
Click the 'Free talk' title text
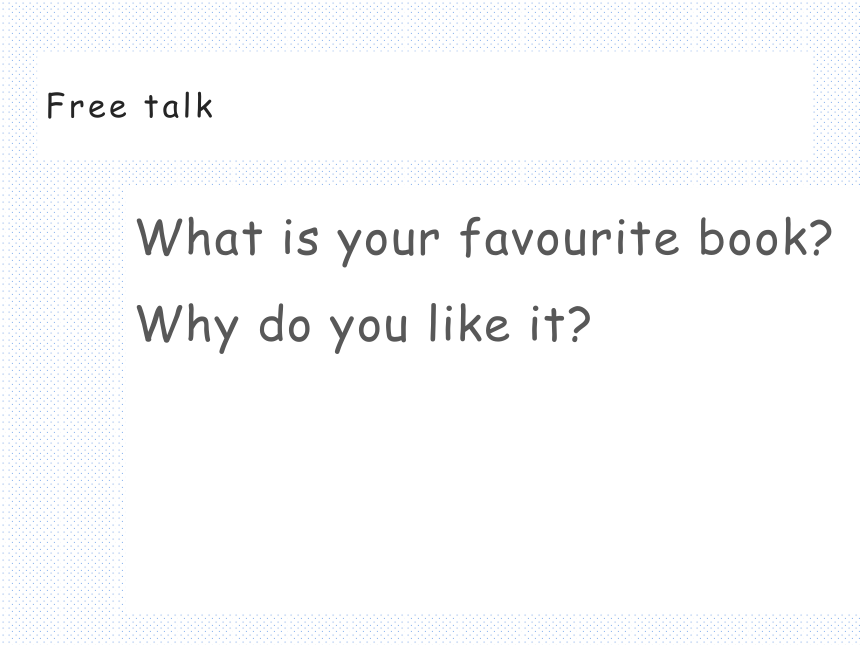(x=129, y=105)
